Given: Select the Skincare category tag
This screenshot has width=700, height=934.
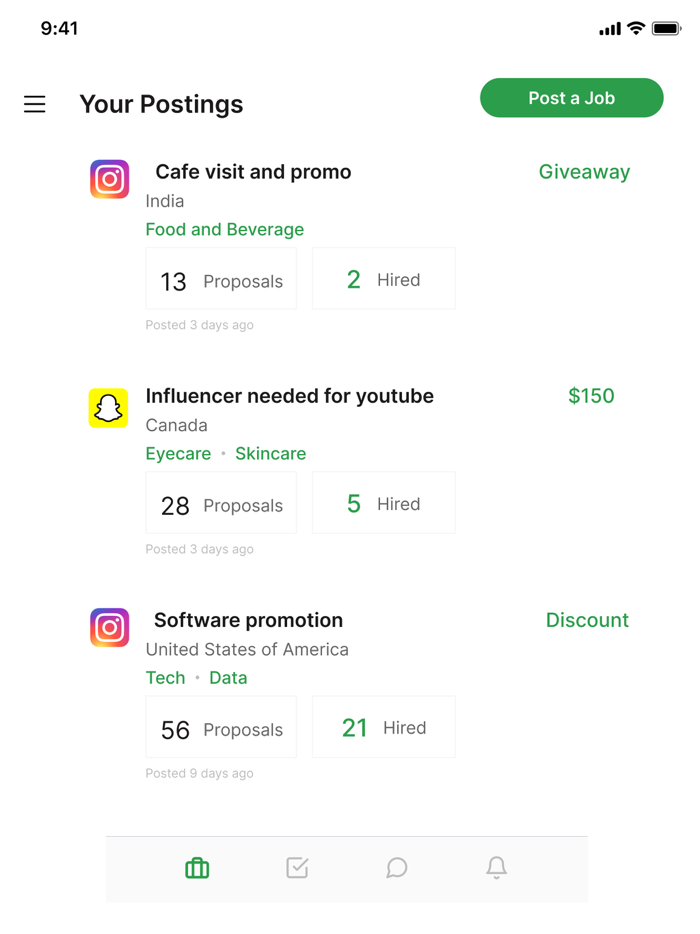Looking at the screenshot, I should pos(270,453).
